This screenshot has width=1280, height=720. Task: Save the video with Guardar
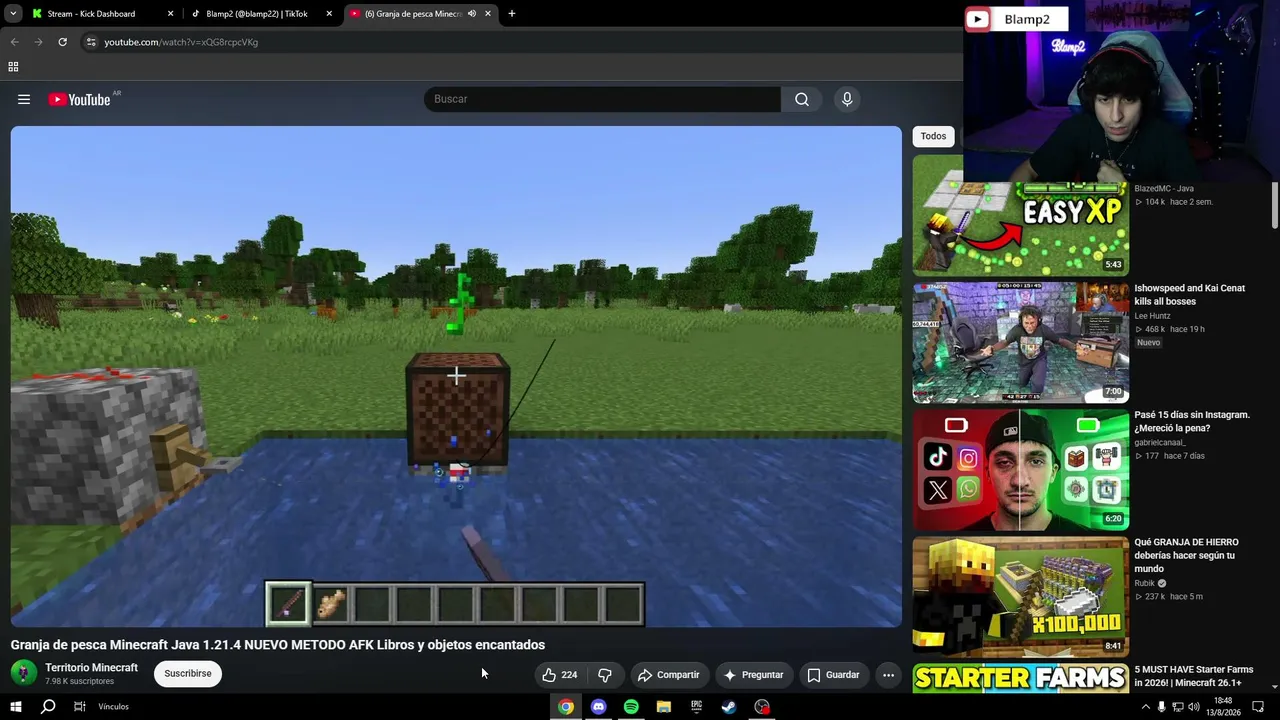(x=833, y=675)
